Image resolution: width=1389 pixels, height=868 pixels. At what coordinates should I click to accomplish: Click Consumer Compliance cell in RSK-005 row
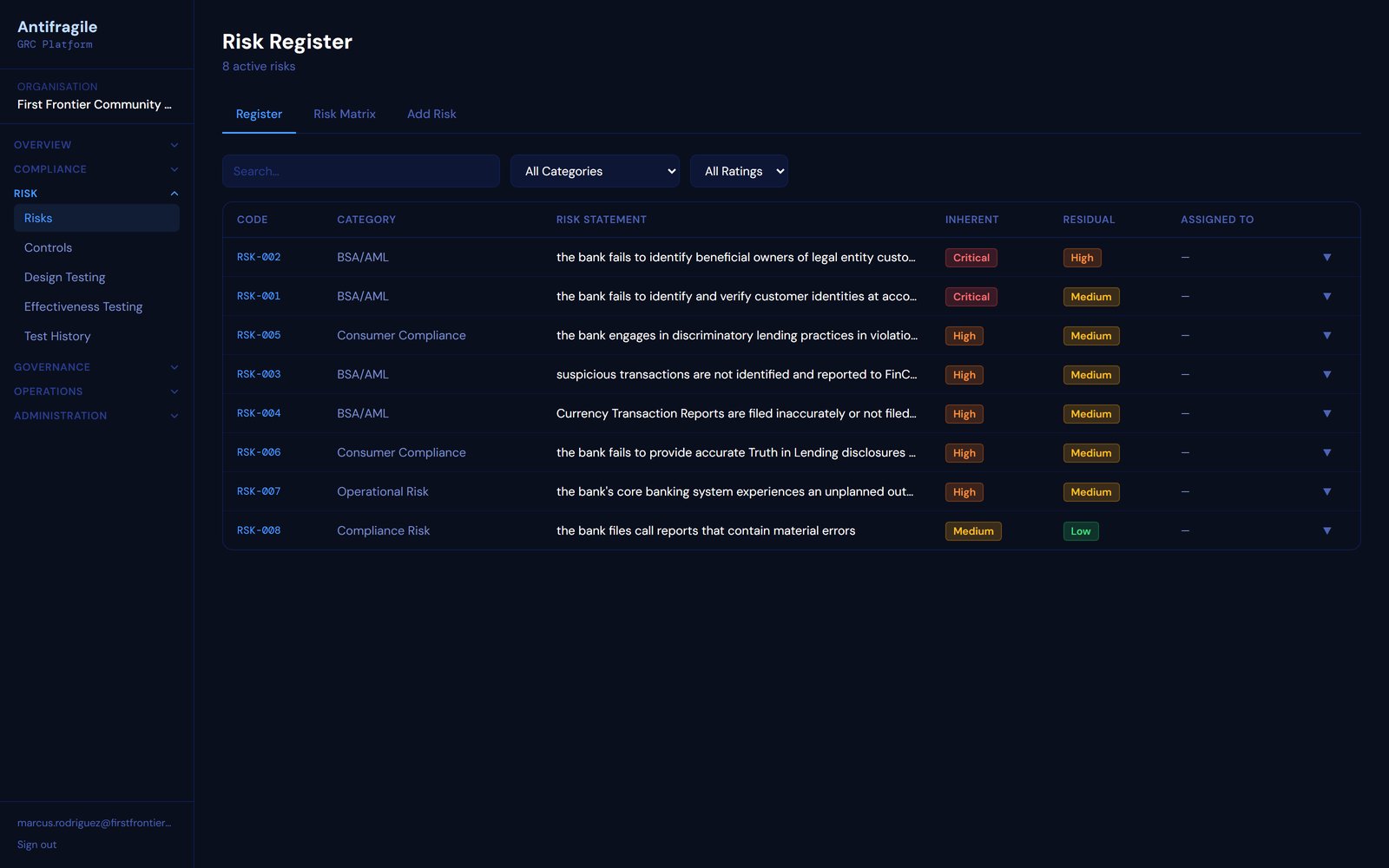point(401,335)
